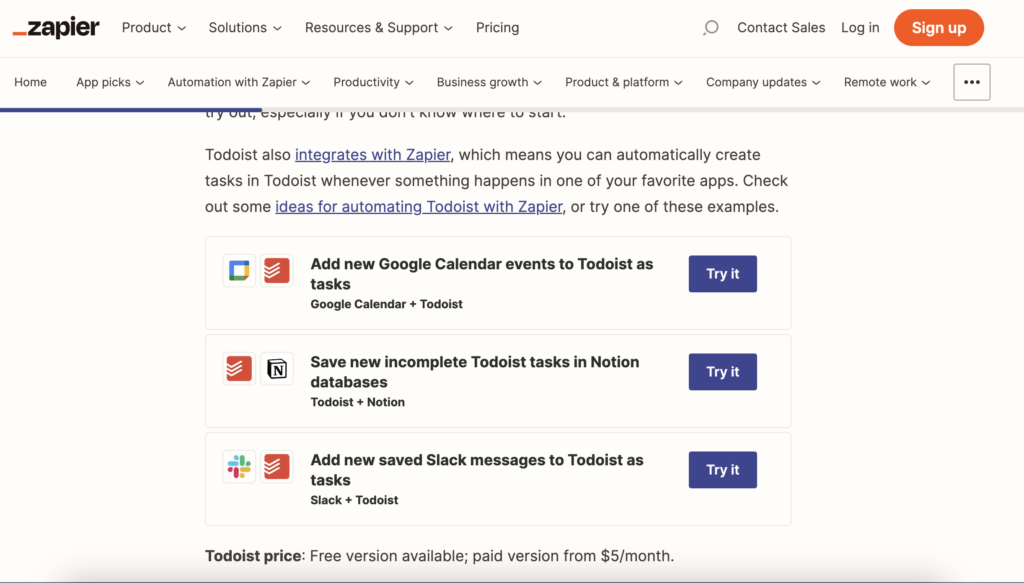Viewport: 1024px width, 583px height.
Task: Click the Notion icon
Action: (x=277, y=368)
